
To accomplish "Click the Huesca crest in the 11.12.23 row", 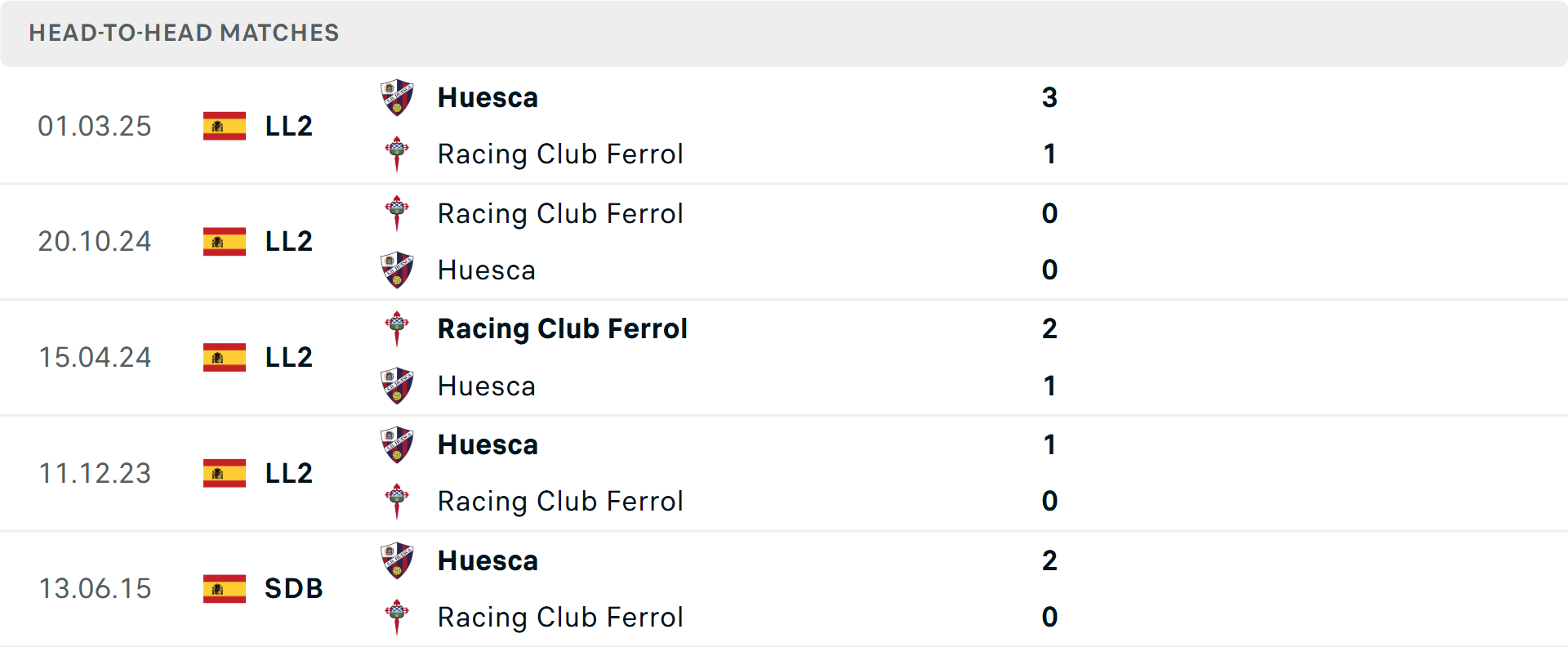I will tap(398, 444).
